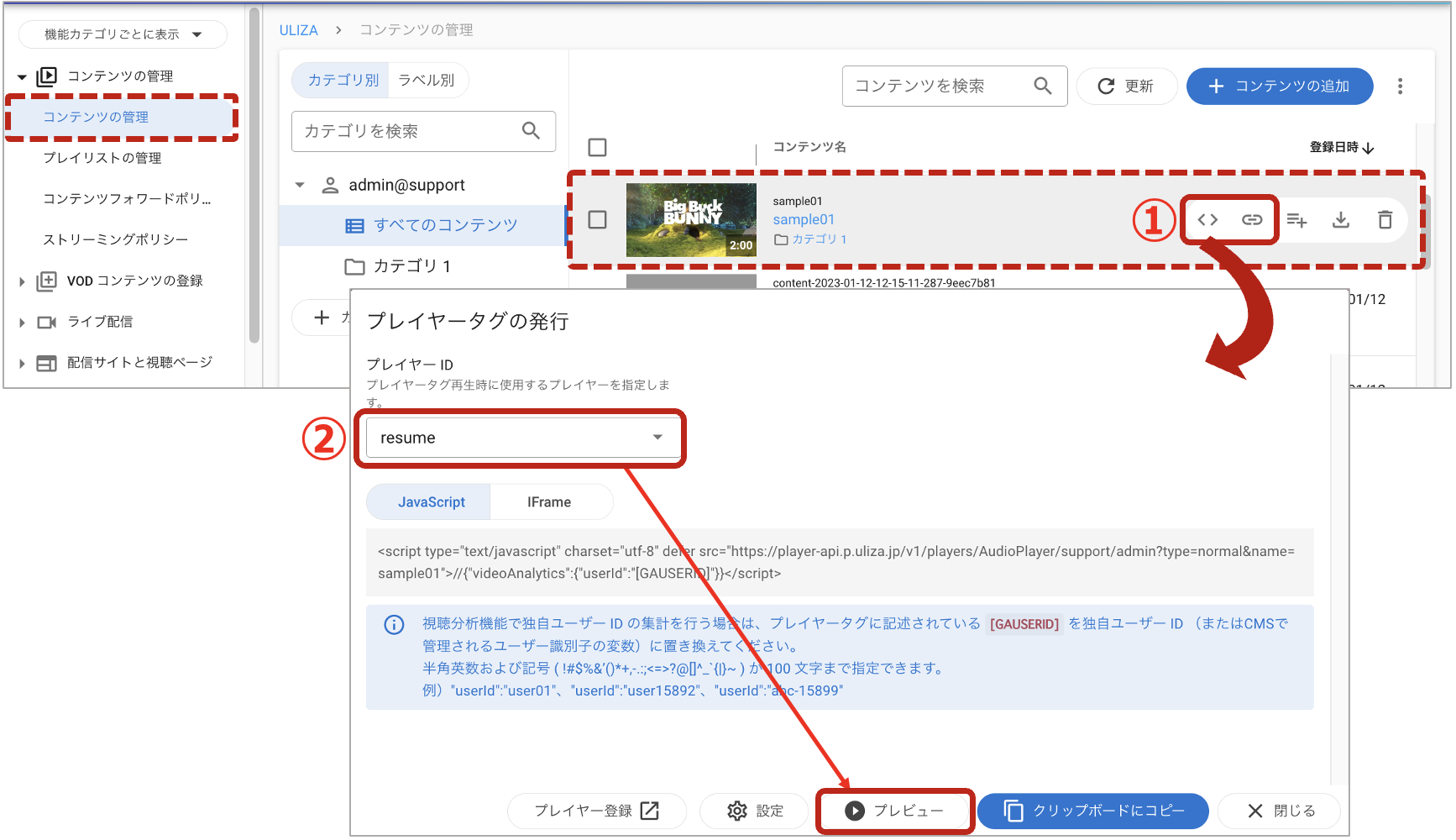This screenshot has height=840, width=1456.
Task: Collapse the コンテンツの管理 sidebar section
Action: click(22, 77)
